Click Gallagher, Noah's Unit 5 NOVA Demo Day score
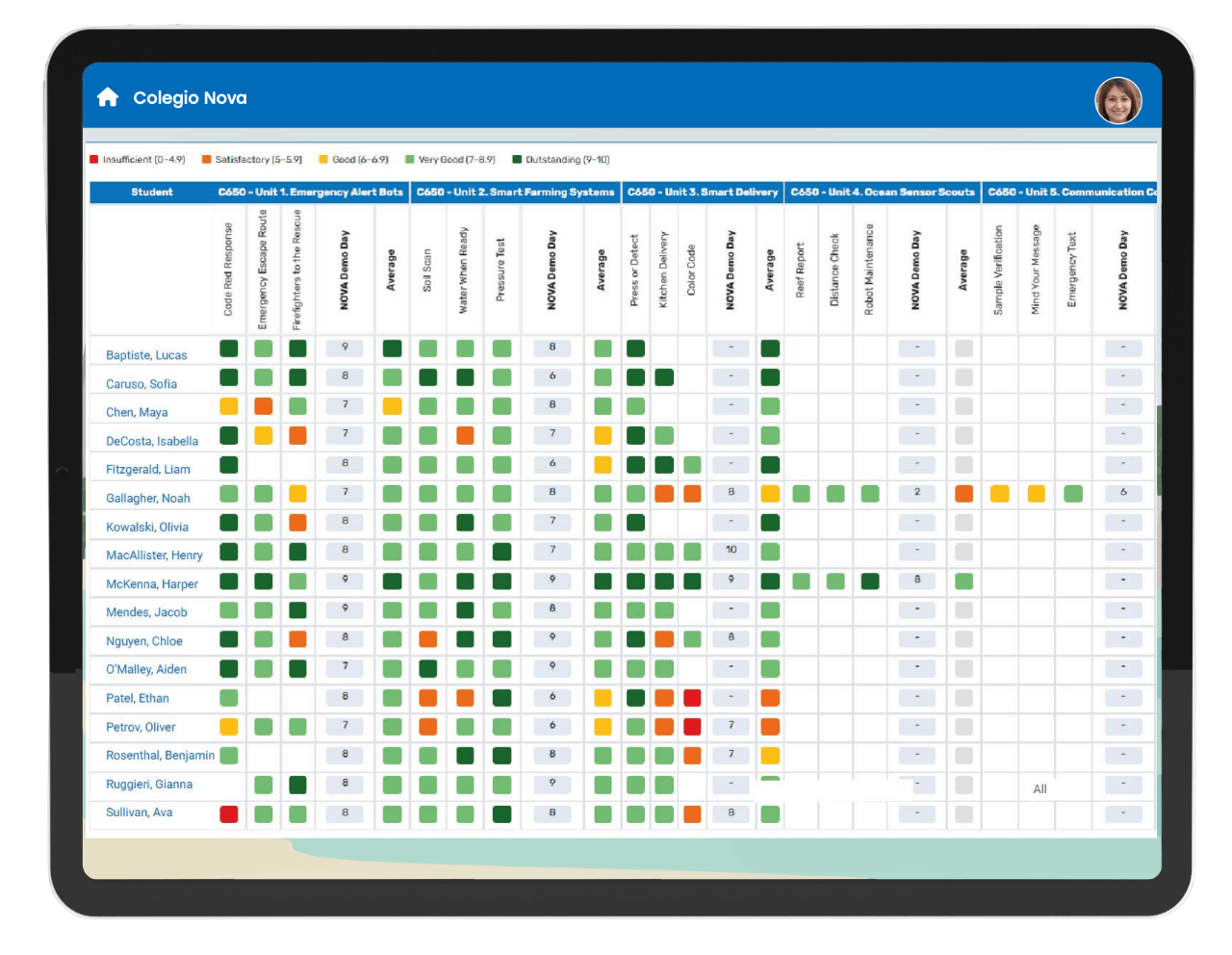The width and height of the screenshot is (1232, 955). (1123, 493)
